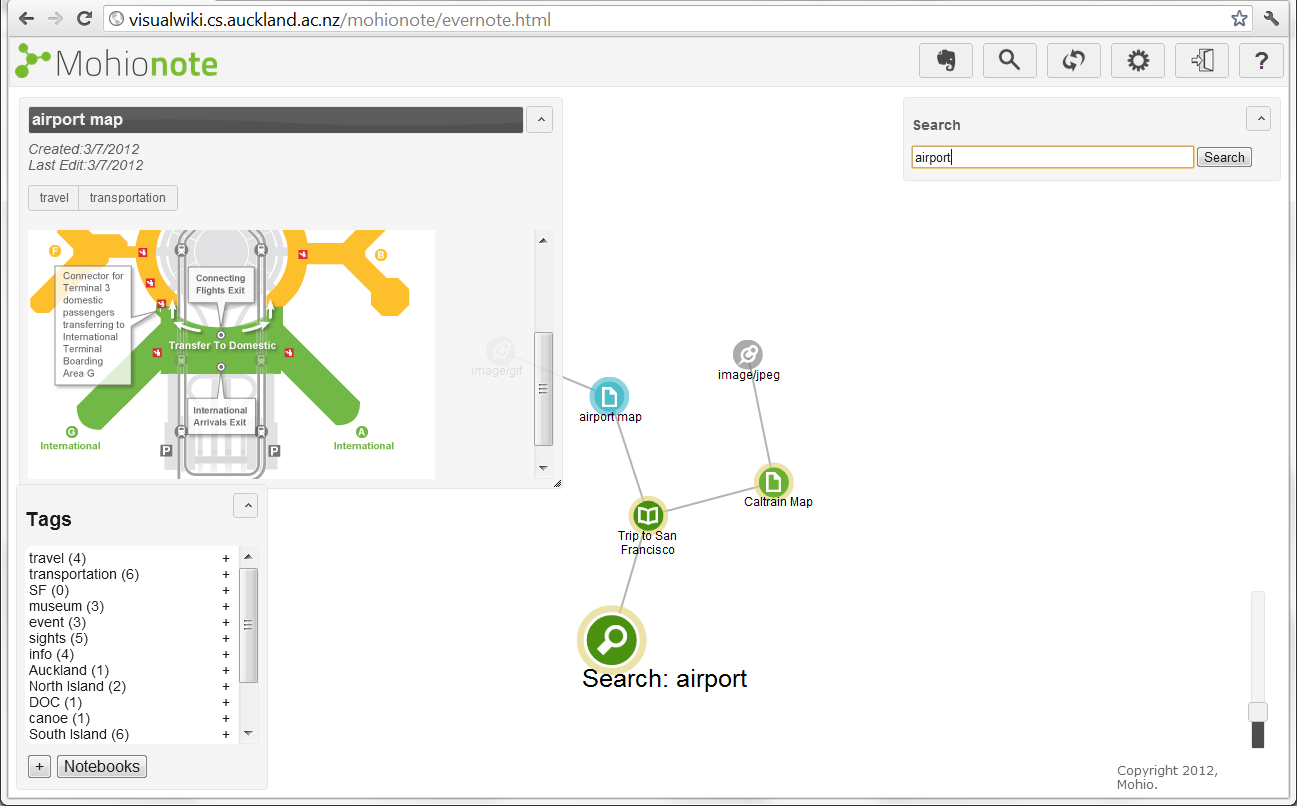Select the SF (0) tag
The image size is (1297, 806).
point(49,590)
